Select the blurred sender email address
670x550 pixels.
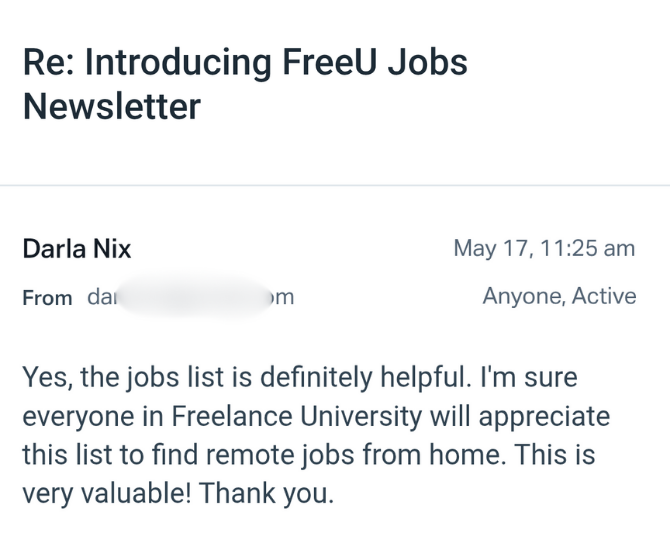tap(190, 297)
